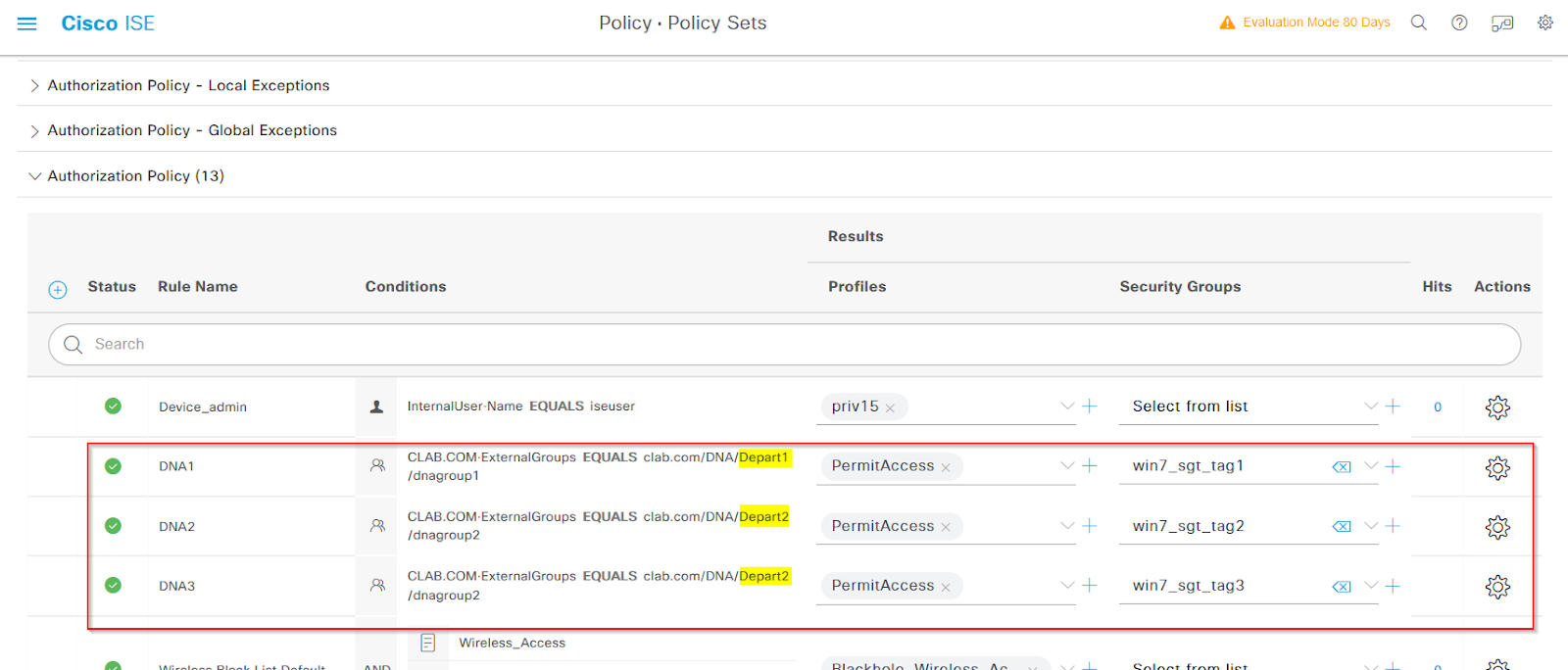Click the Wireless_Access condition
This screenshot has width=1568, height=670.
(x=513, y=643)
